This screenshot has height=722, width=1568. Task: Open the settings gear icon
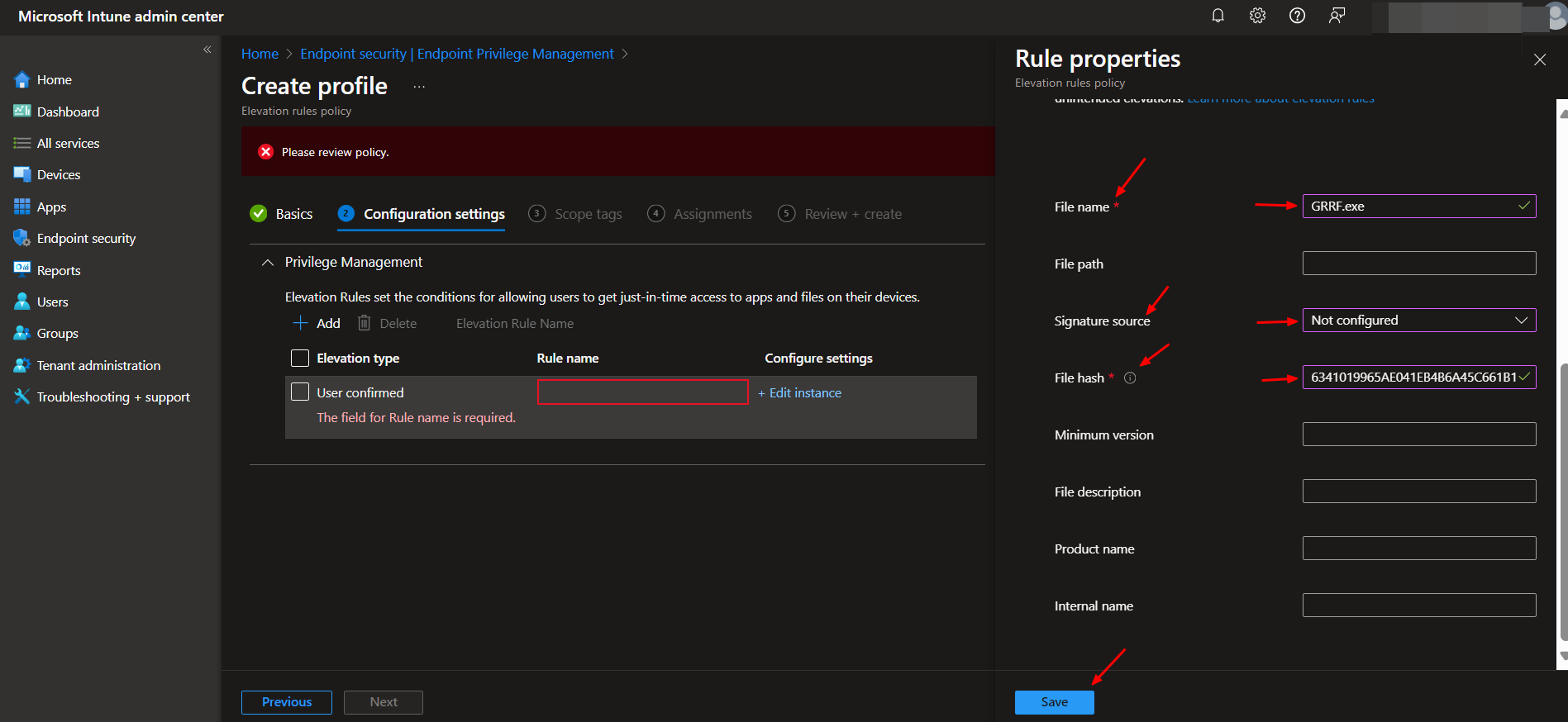[1257, 16]
